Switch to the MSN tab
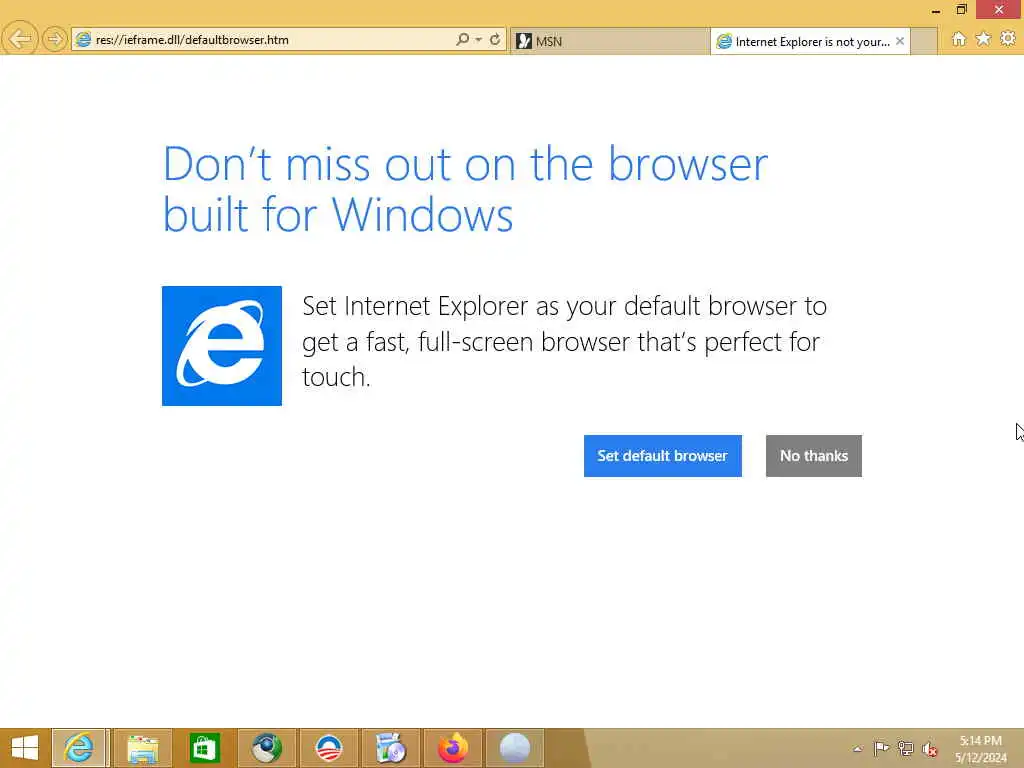 point(610,41)
